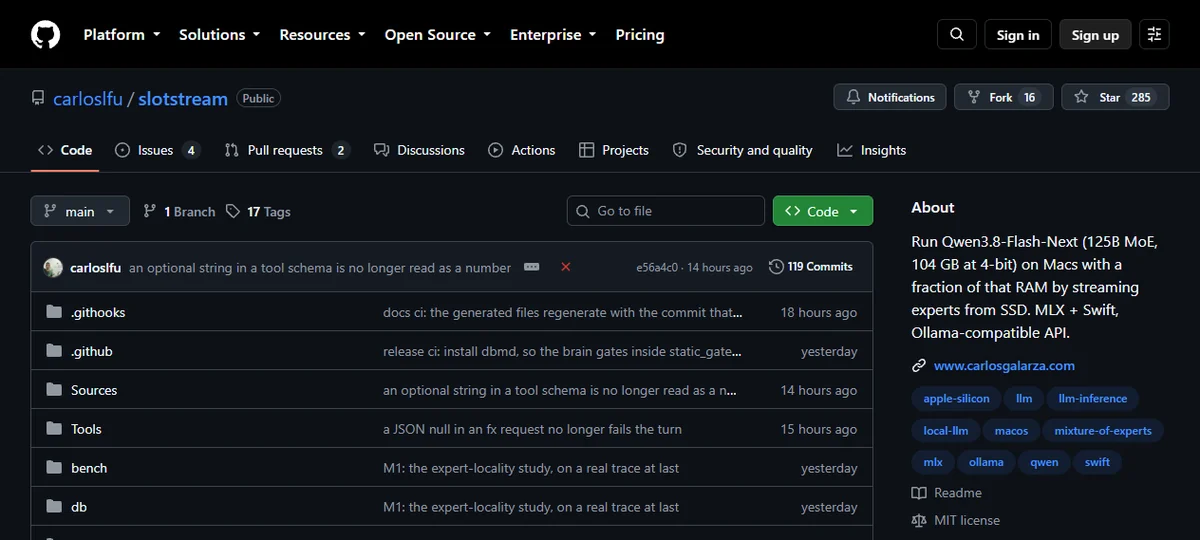Click the search magnifier icon
The height and width of the screenshot is (540, 1200).
click(957, 35)
